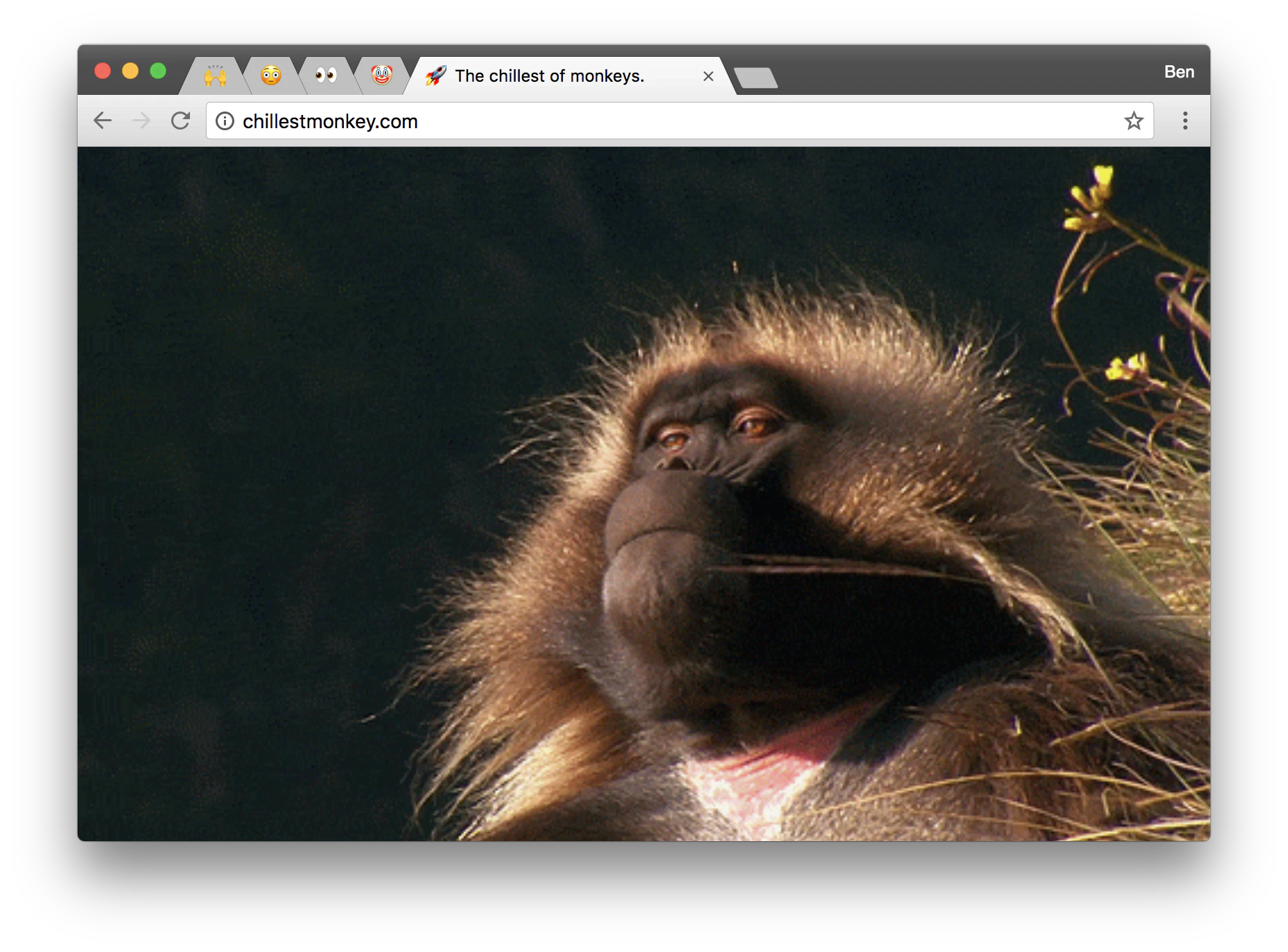Click the rocket favicon on active tab
Viewport: 1288px width, 952px height.
click(x=435, y=76)
